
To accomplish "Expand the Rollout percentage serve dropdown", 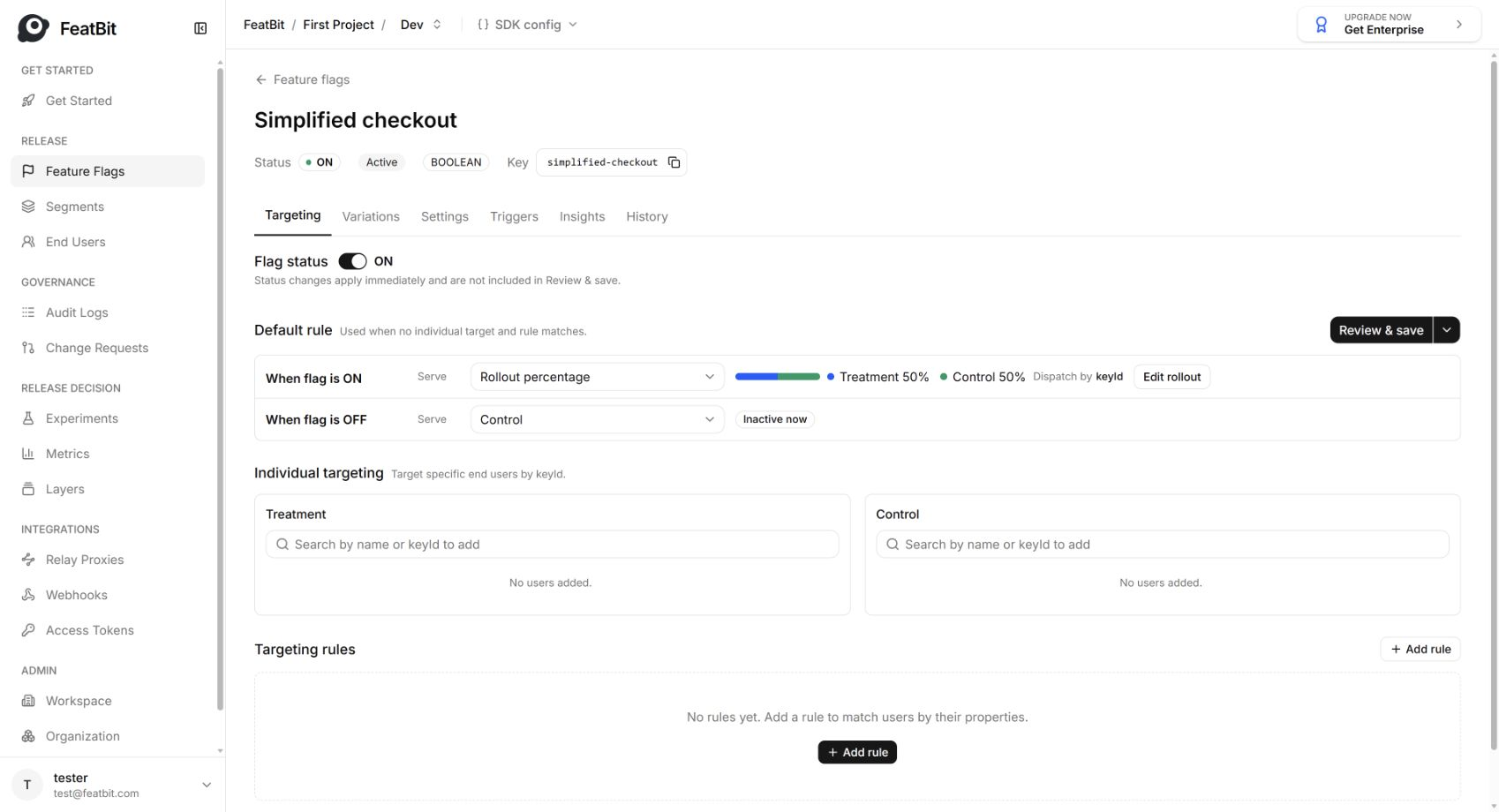I will click(x=597, y=377).
